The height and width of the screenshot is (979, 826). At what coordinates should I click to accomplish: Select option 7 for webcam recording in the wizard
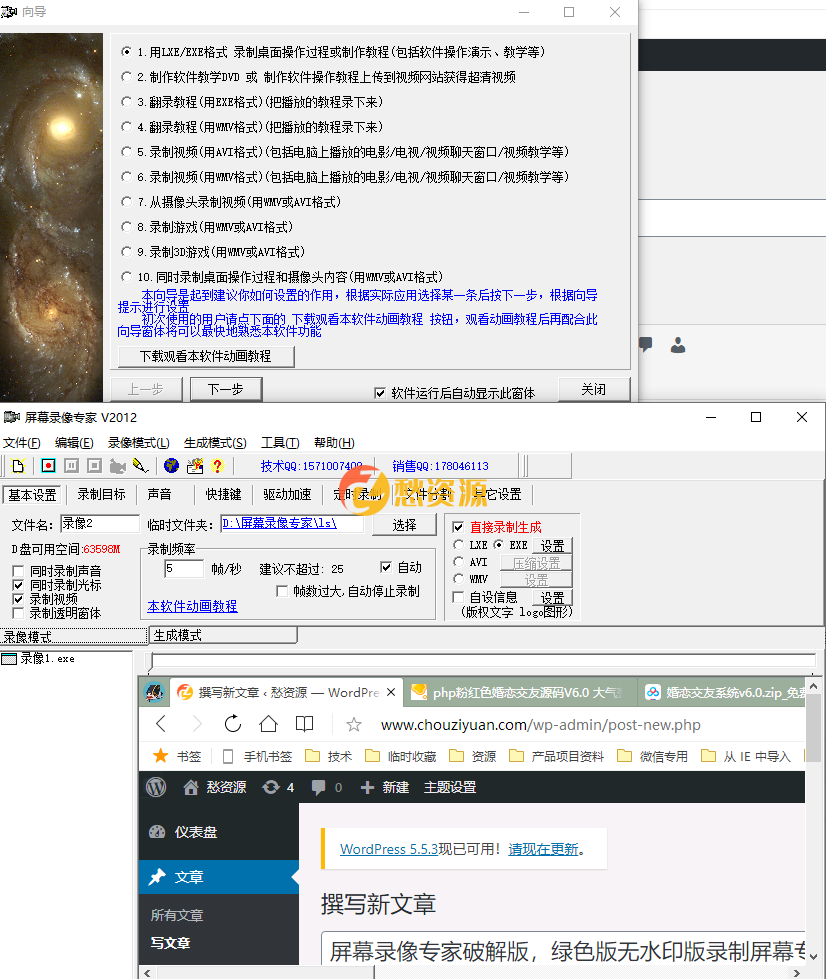click(127, 201)
